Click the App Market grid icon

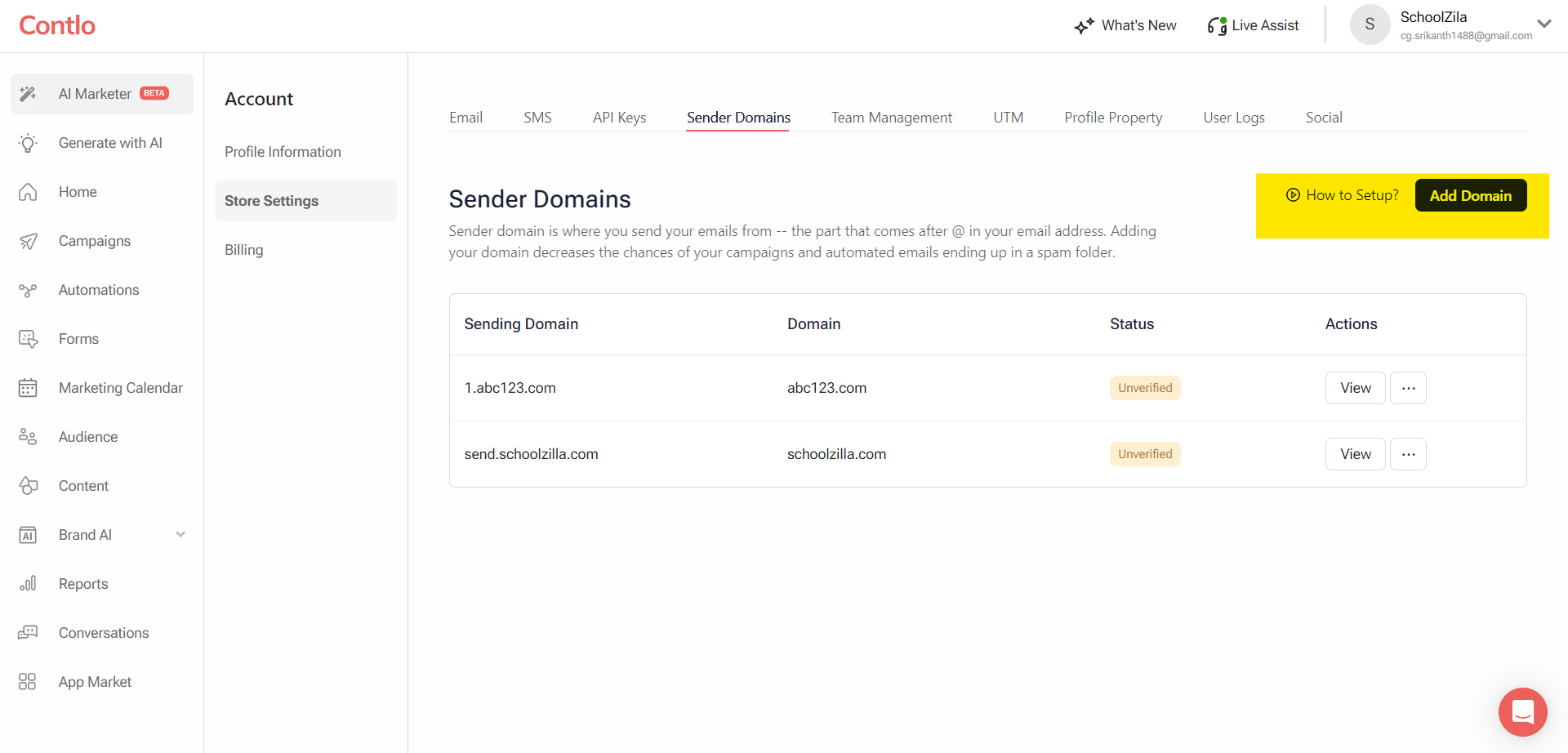point(28,682)
